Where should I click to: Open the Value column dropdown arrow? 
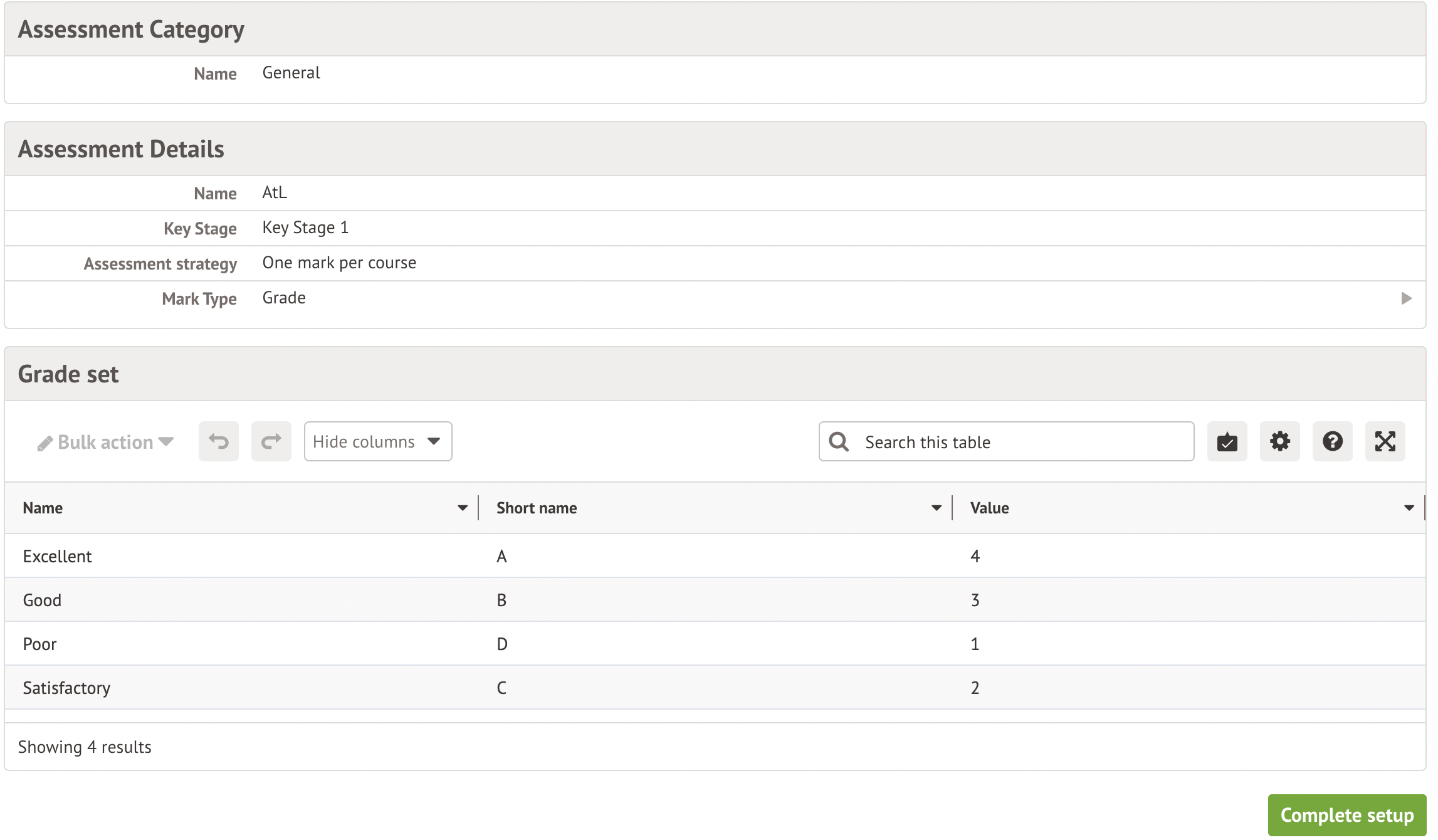click(x=1409, y=508)
